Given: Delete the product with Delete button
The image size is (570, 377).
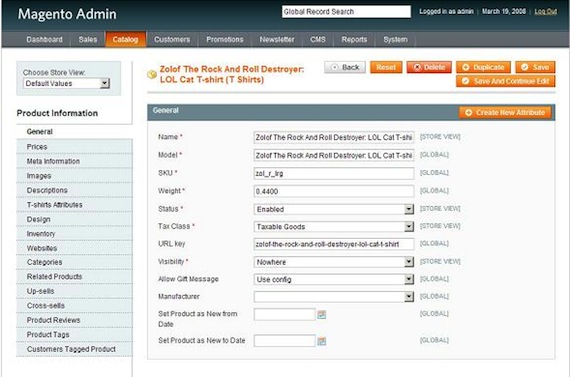Looking at the screenshot, I should click(429, 67).
